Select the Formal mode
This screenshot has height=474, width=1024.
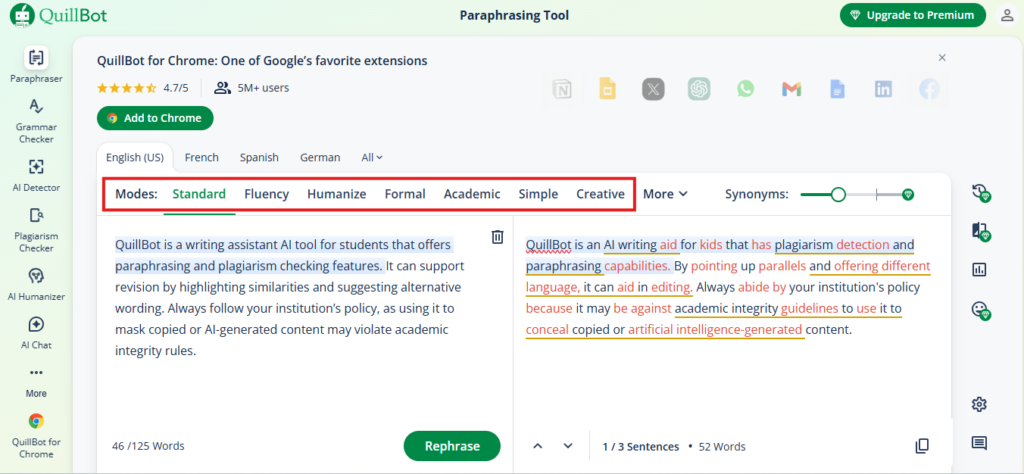pyautogui.click(x=405, y=194)
